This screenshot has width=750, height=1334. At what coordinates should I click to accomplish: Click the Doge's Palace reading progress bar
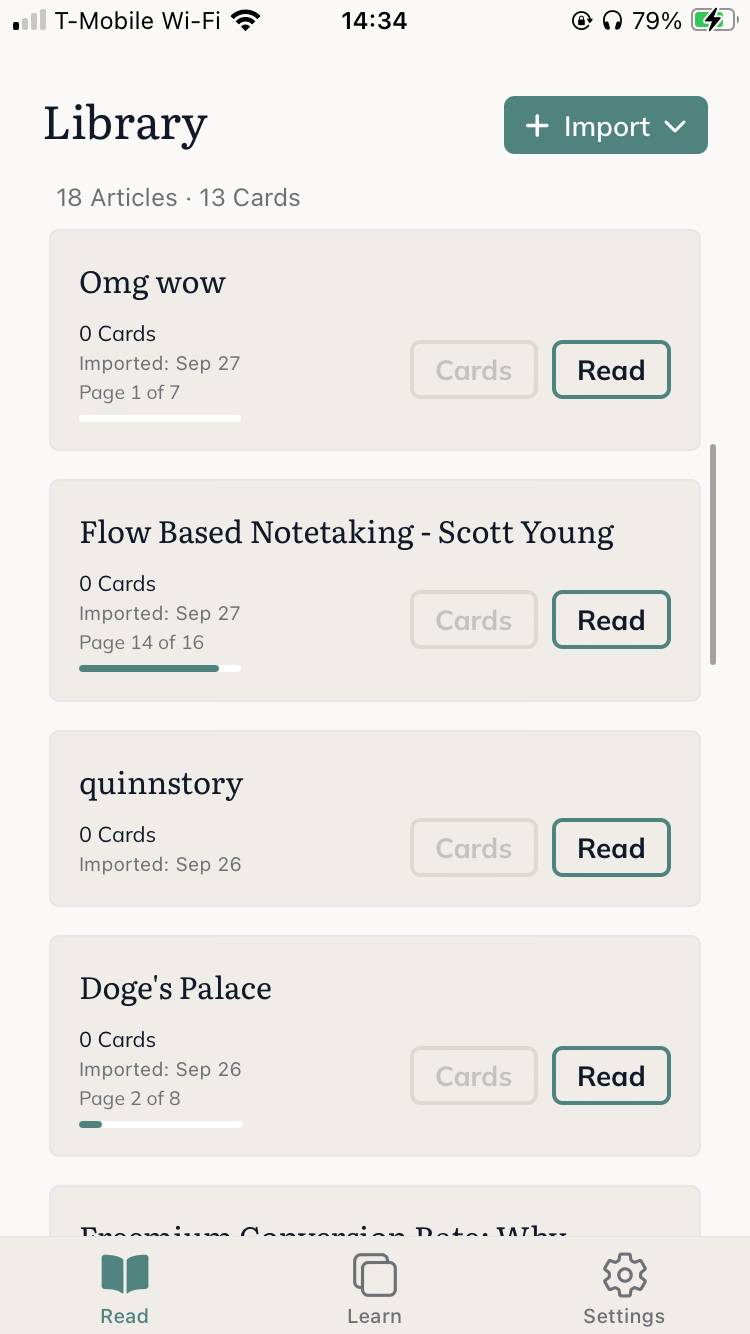coord(160,1124)
